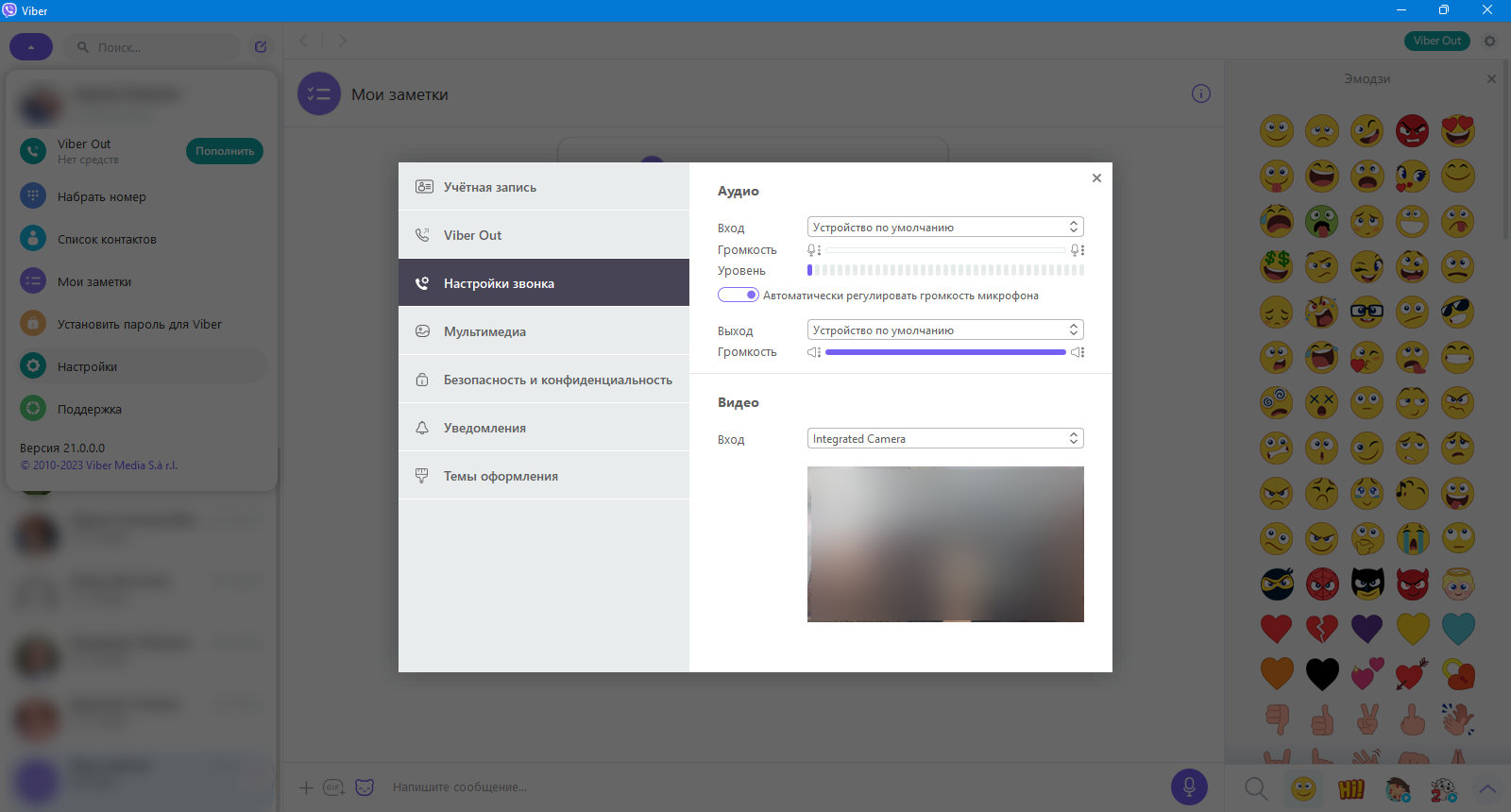
Task: Click the purple voice message microphone button
Action: click(1189, 787)
